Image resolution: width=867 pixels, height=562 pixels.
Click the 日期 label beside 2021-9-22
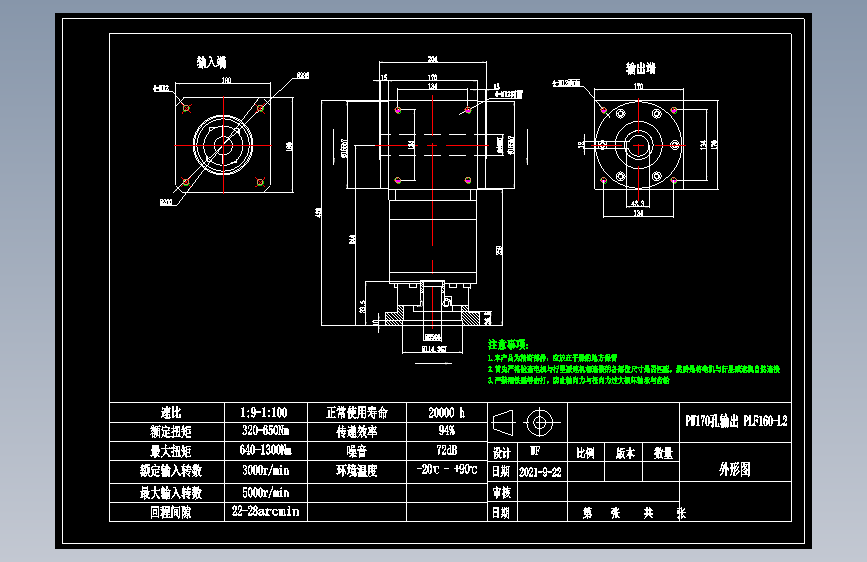(501, 471)
